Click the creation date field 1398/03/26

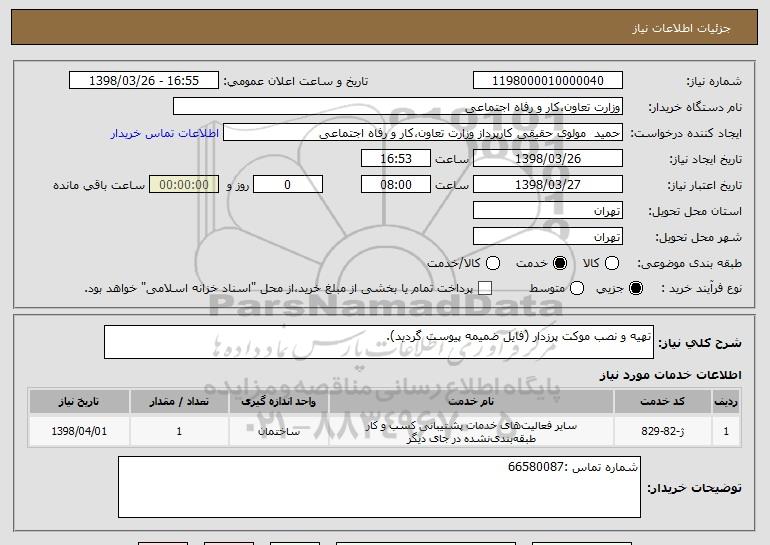pos(548,159)
